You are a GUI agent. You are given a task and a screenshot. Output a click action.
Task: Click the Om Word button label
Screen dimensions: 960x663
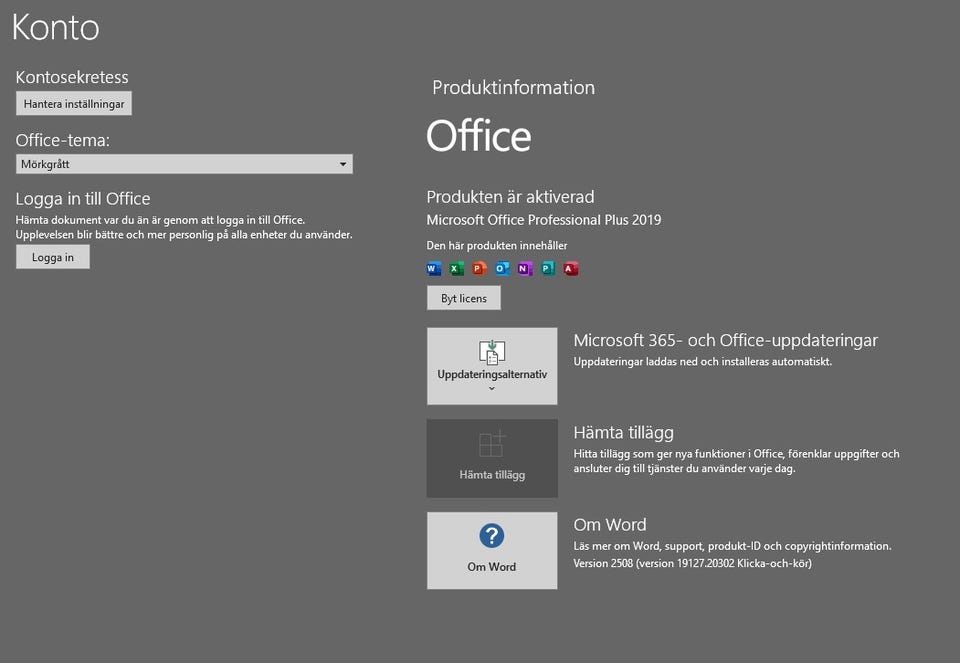point(492,567)
